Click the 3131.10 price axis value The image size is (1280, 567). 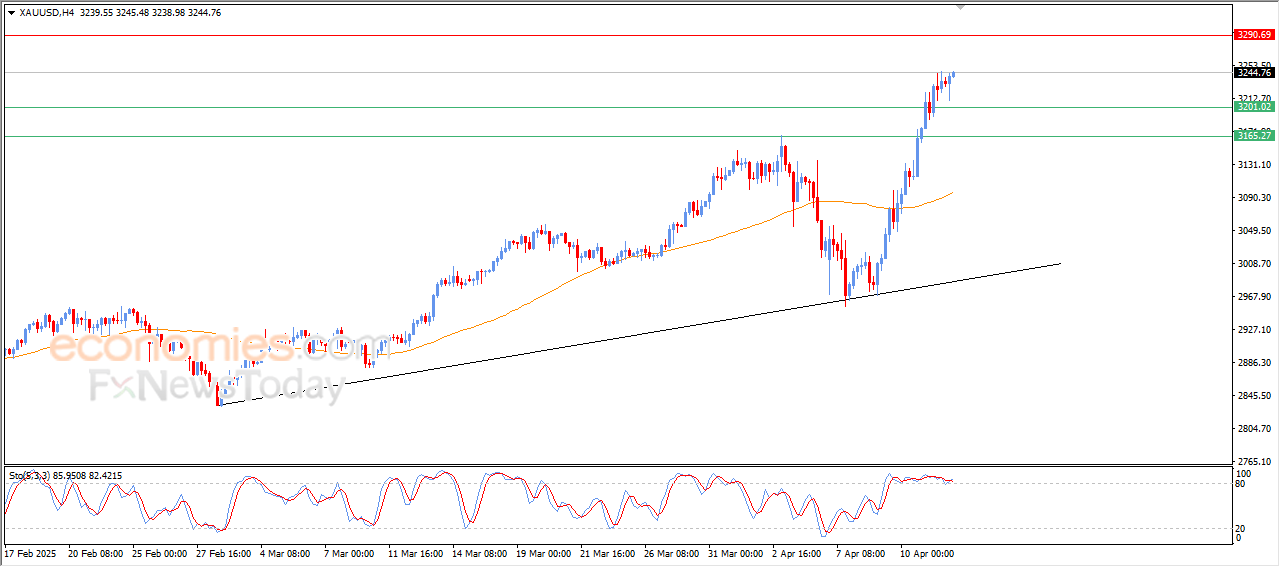point(1254,165)
